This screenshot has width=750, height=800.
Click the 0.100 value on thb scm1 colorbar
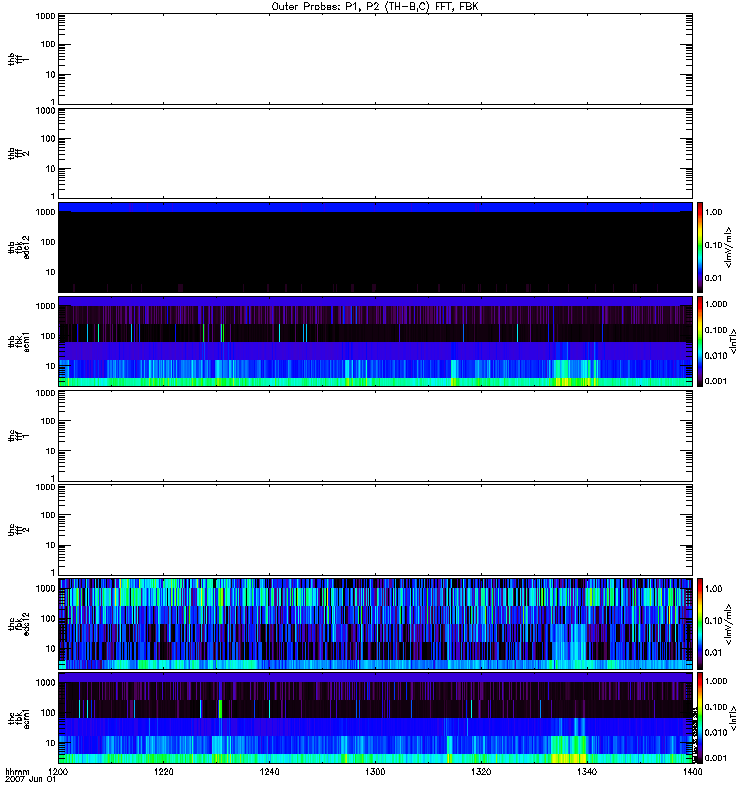(x=716, y=330)
